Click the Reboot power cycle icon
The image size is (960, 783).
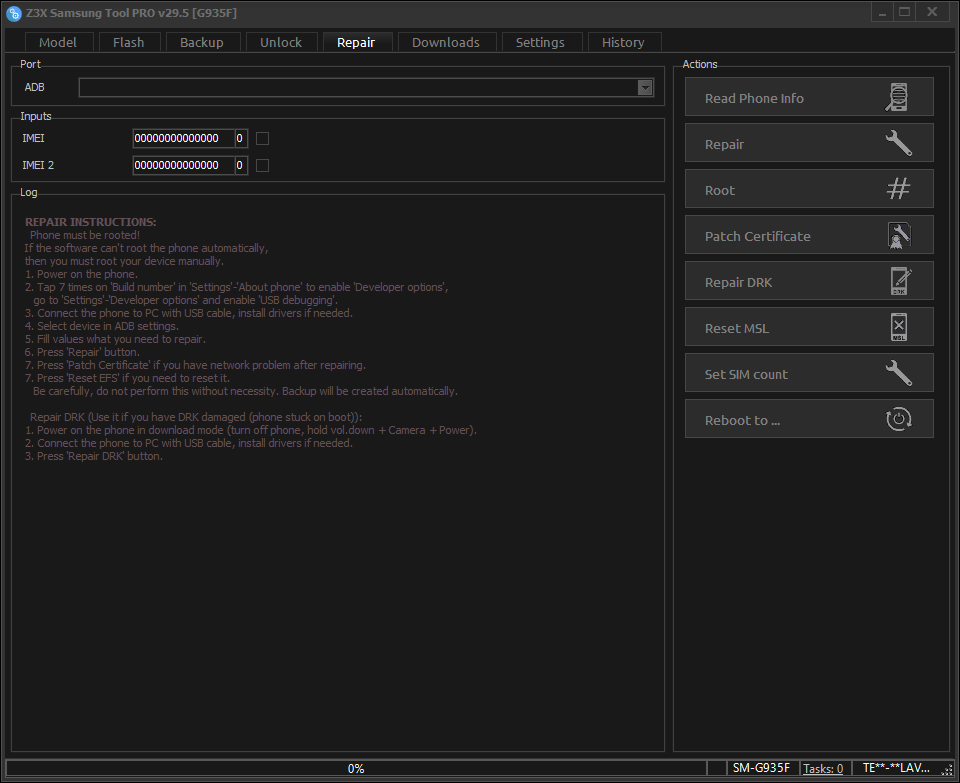pyautogui.click(x=898, y=419)
